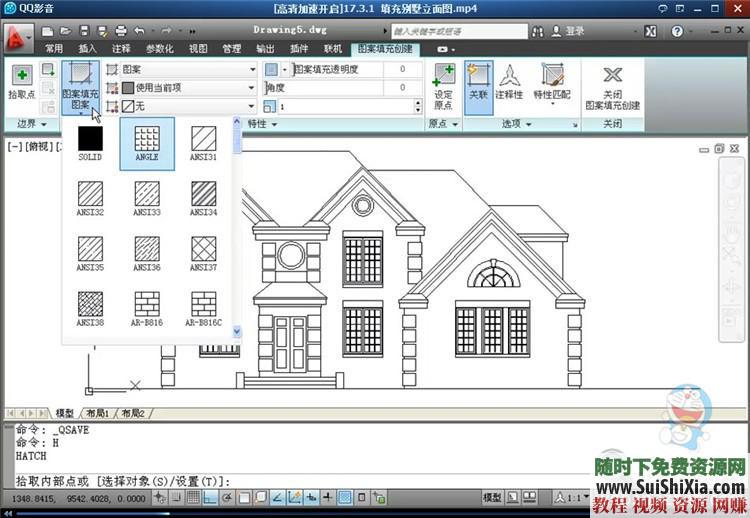Open the AutoCAD application menu button
This screenshot has width=750, height=518.
click(18, 38)
